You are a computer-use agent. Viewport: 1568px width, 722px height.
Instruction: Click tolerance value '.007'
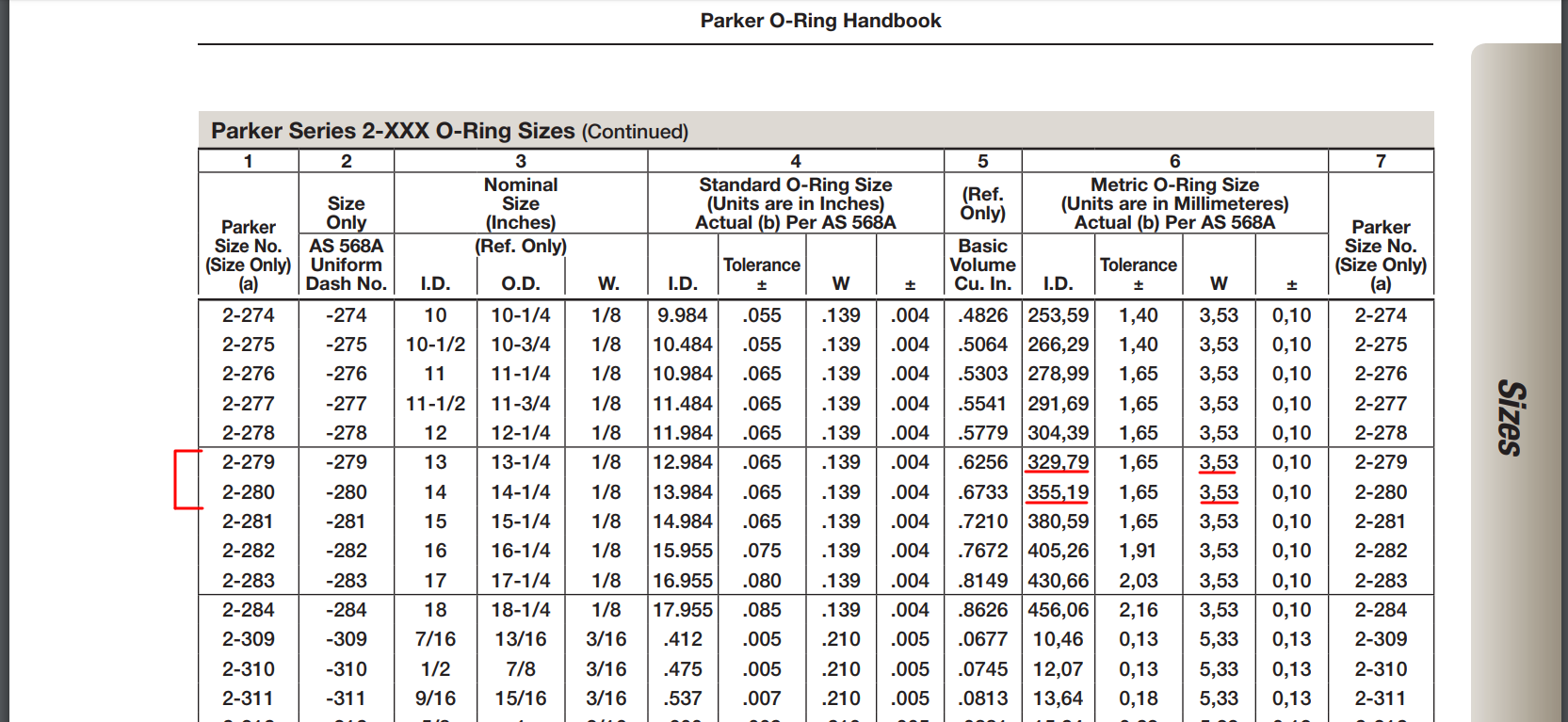click(762, 698)
